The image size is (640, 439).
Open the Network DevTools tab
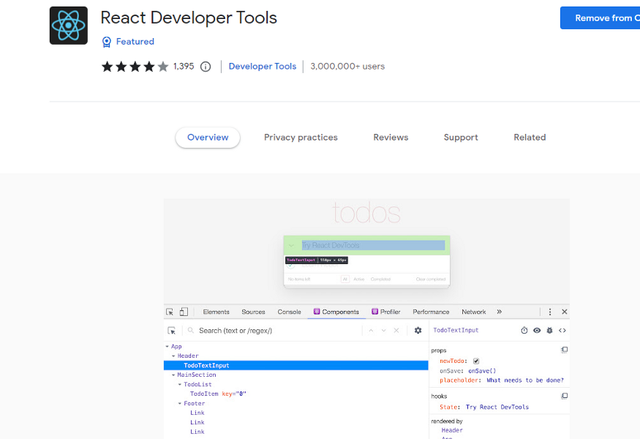click(473, 312)
